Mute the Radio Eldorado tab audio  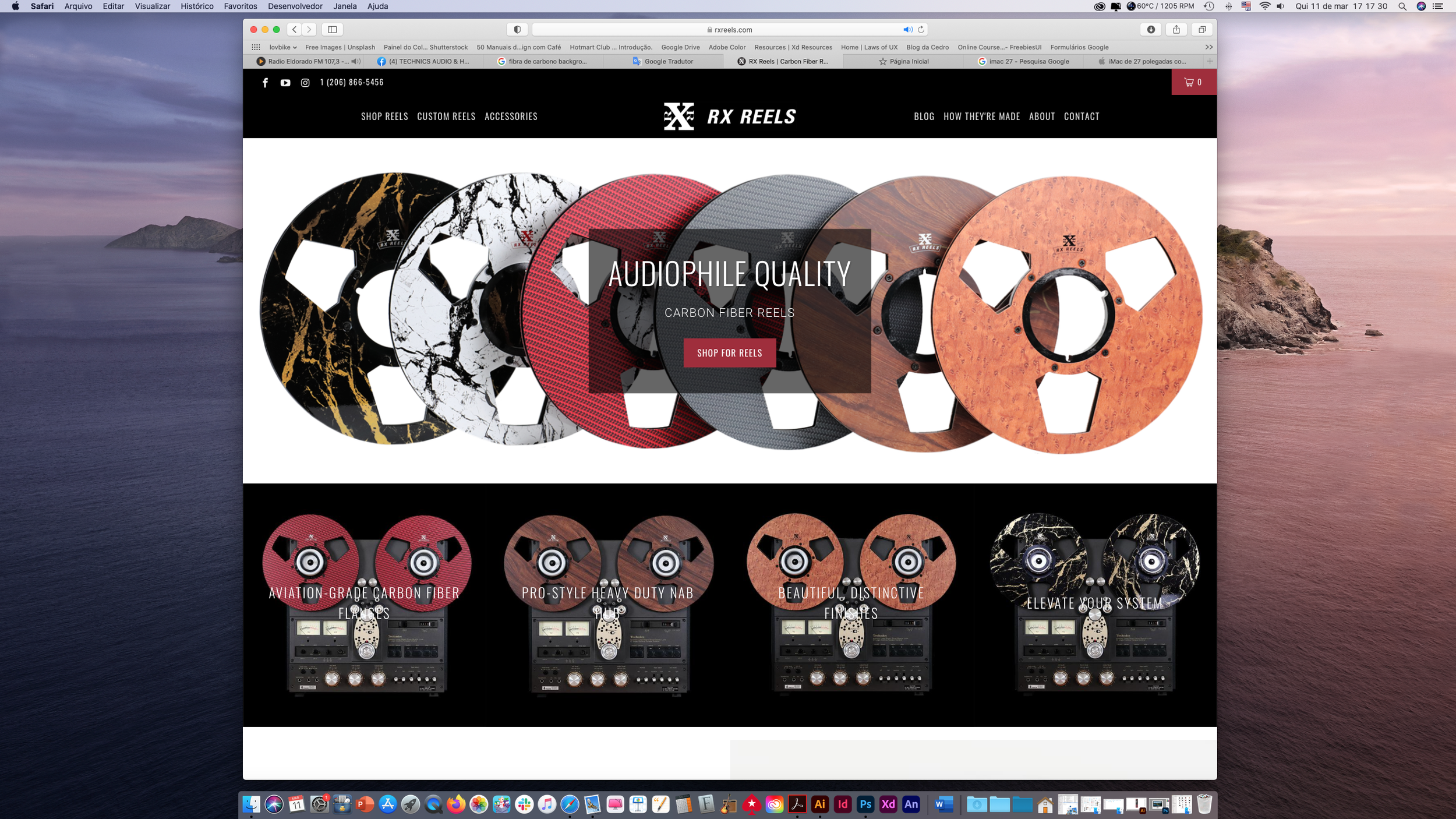click(356, 61)
